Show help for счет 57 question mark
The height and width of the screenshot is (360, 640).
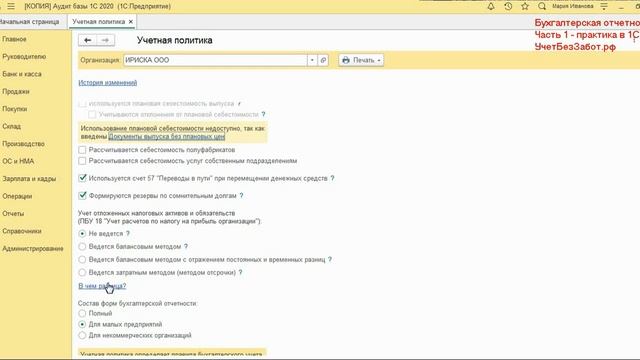(332, 178)
